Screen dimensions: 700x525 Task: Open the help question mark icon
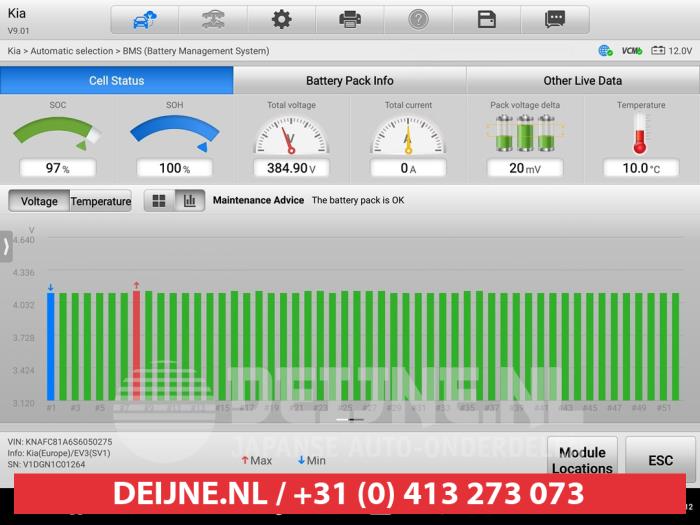click(x=418, y=20)
